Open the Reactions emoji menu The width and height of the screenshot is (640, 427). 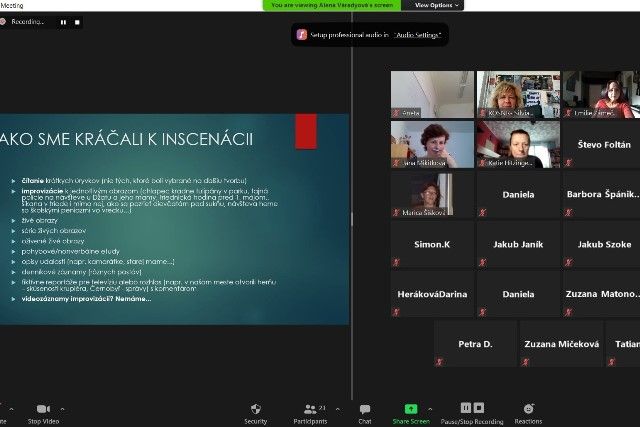(528, 409)
